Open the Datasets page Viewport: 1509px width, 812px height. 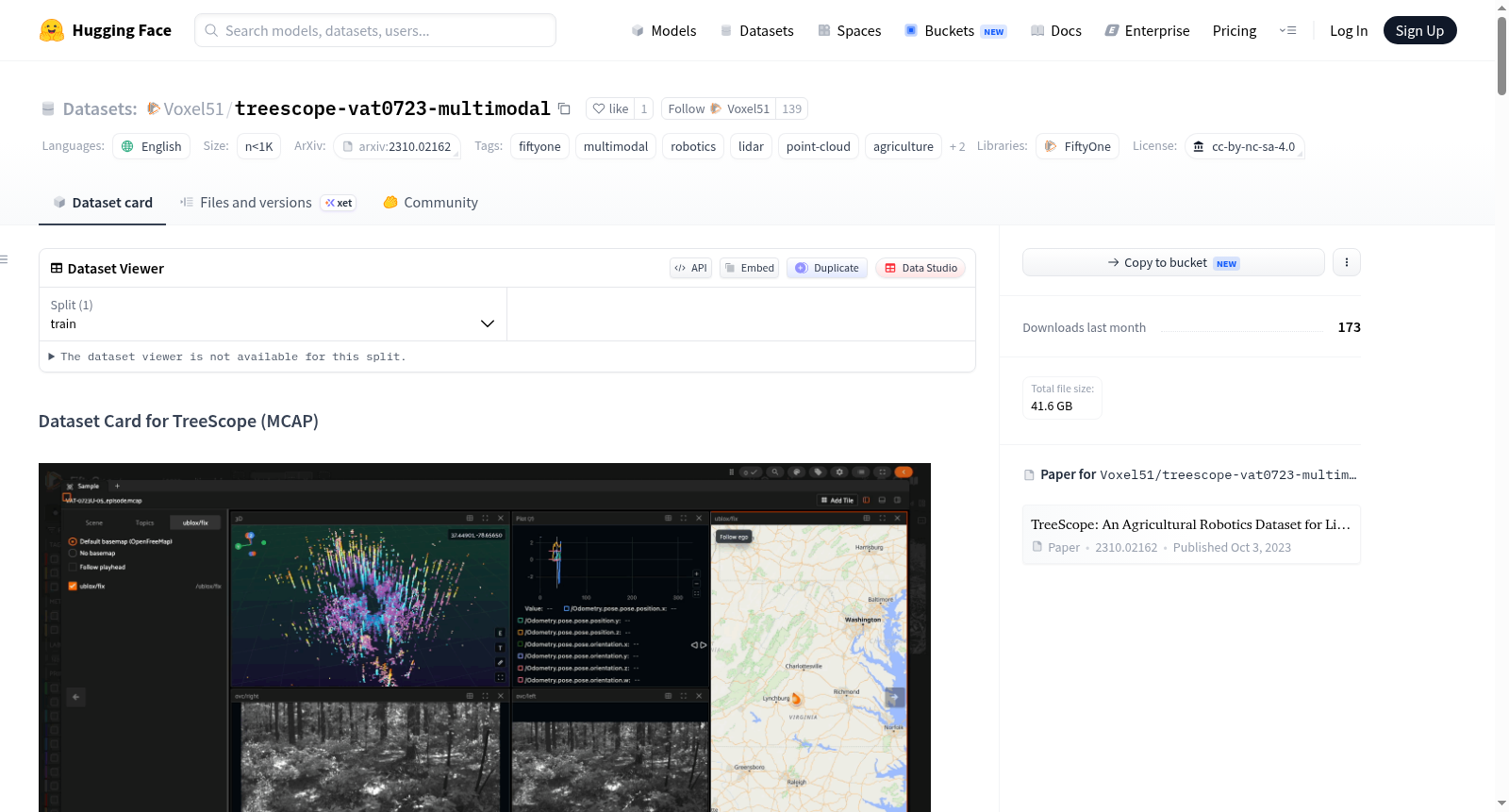click(757, 30)
